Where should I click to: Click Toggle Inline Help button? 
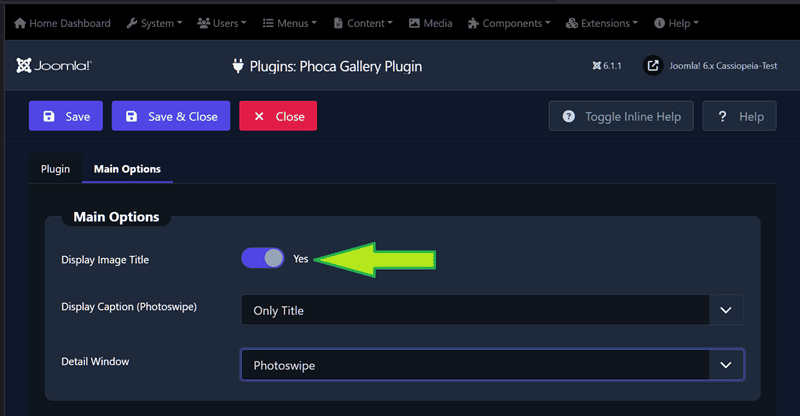coord(621,116)
